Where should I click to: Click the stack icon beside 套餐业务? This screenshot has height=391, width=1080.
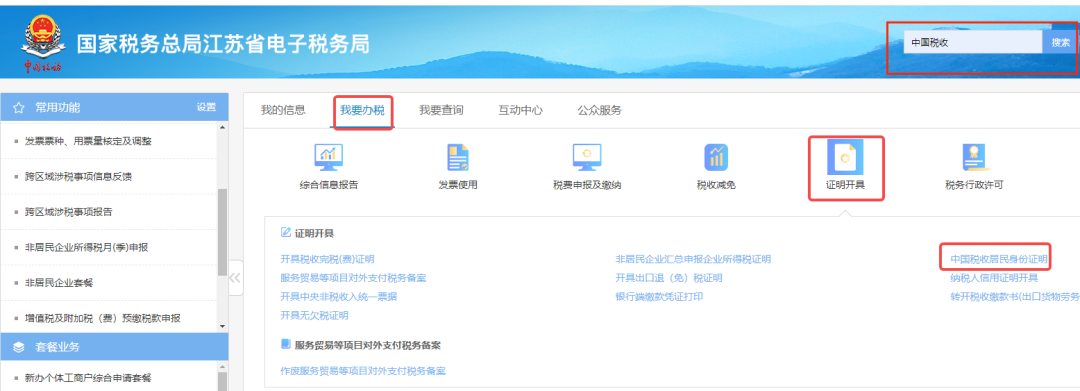(19, 347)
